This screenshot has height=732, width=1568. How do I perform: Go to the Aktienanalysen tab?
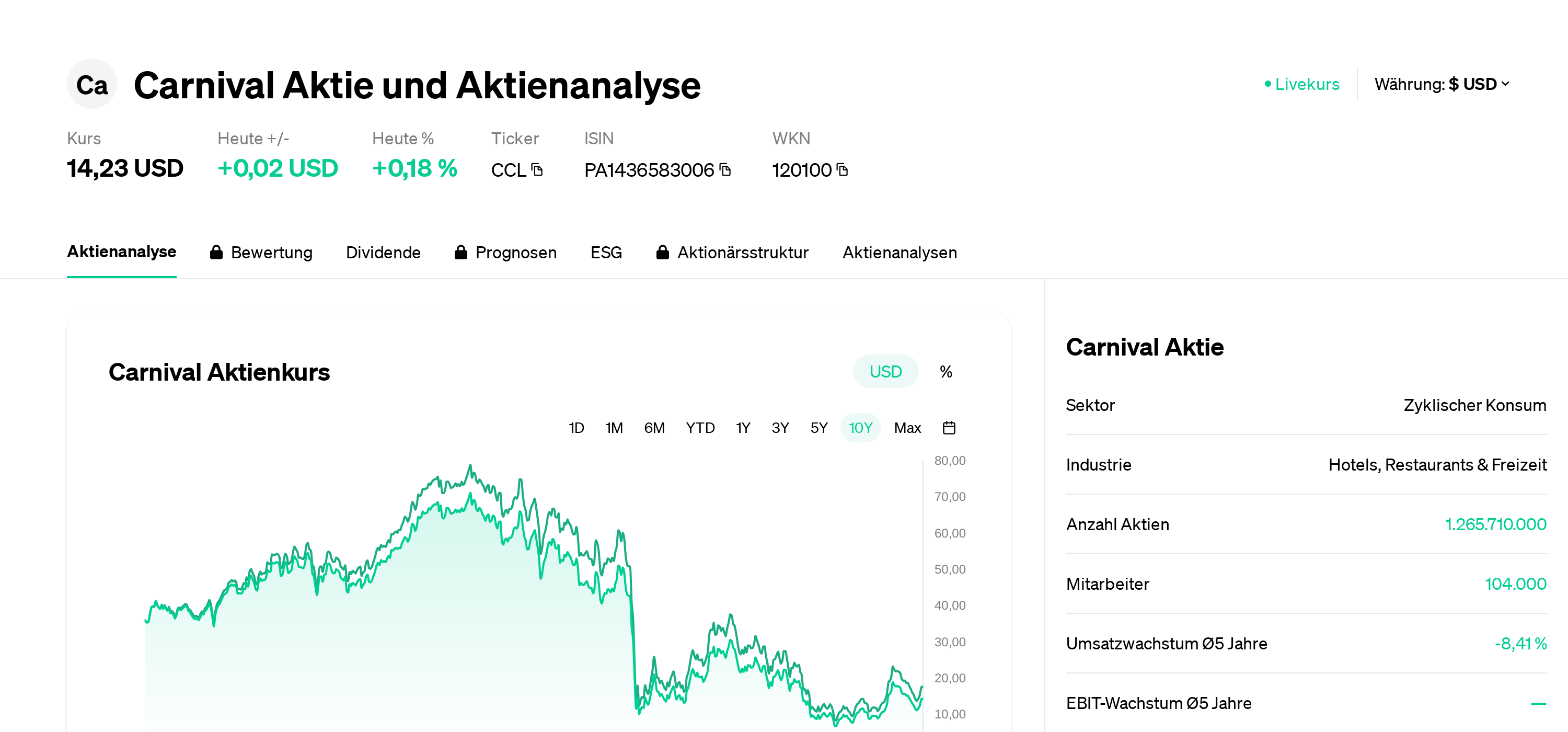click(x=899, y=252)
